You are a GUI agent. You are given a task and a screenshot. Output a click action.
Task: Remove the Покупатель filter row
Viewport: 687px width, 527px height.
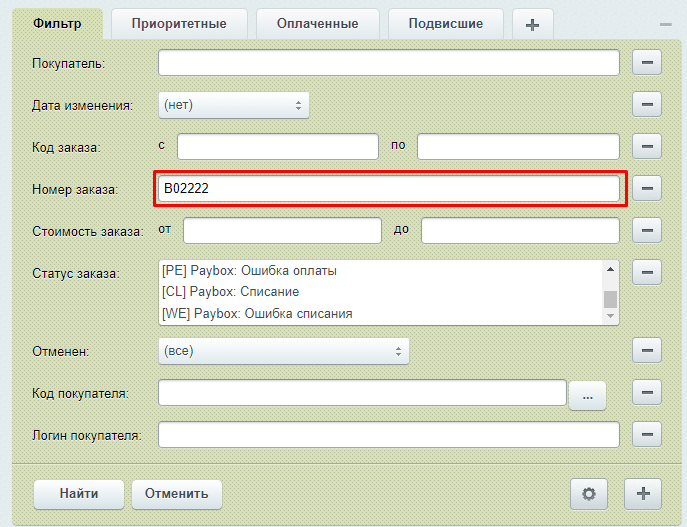pos(647,63)
